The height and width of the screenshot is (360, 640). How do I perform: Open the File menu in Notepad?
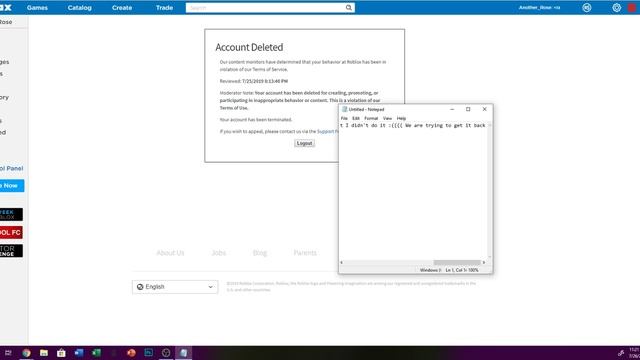(344, 118)
